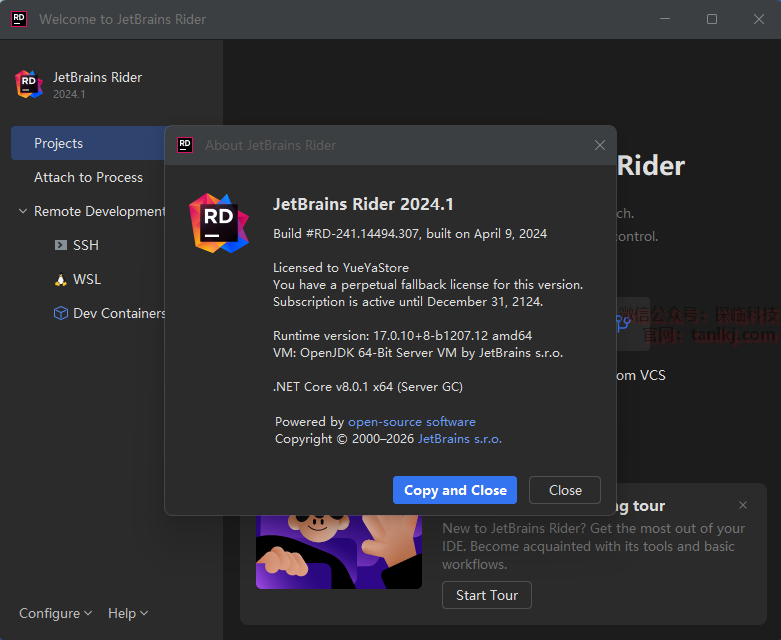The image size is (781, 640).
Task: Collapse the Remote Development tree node
Action: 23,211
